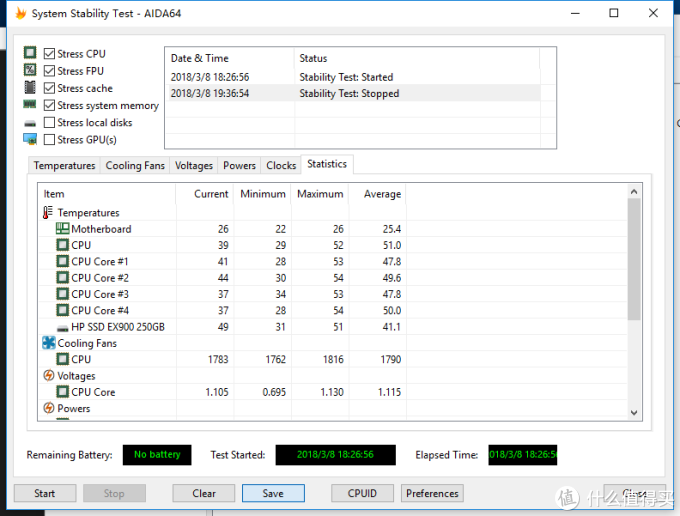Minimize the AIDA64 window
Screen dimensions: 680x516
pyautogui.click(x=575, y=13)
